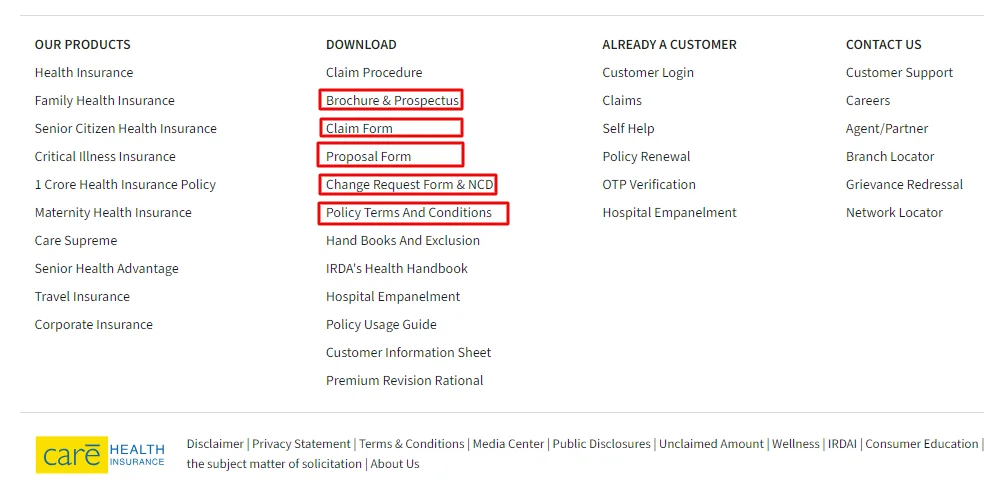Visit the Grievance Redressal page
Image resolution: width=984 pixels, height=485 pixels.
904,185
